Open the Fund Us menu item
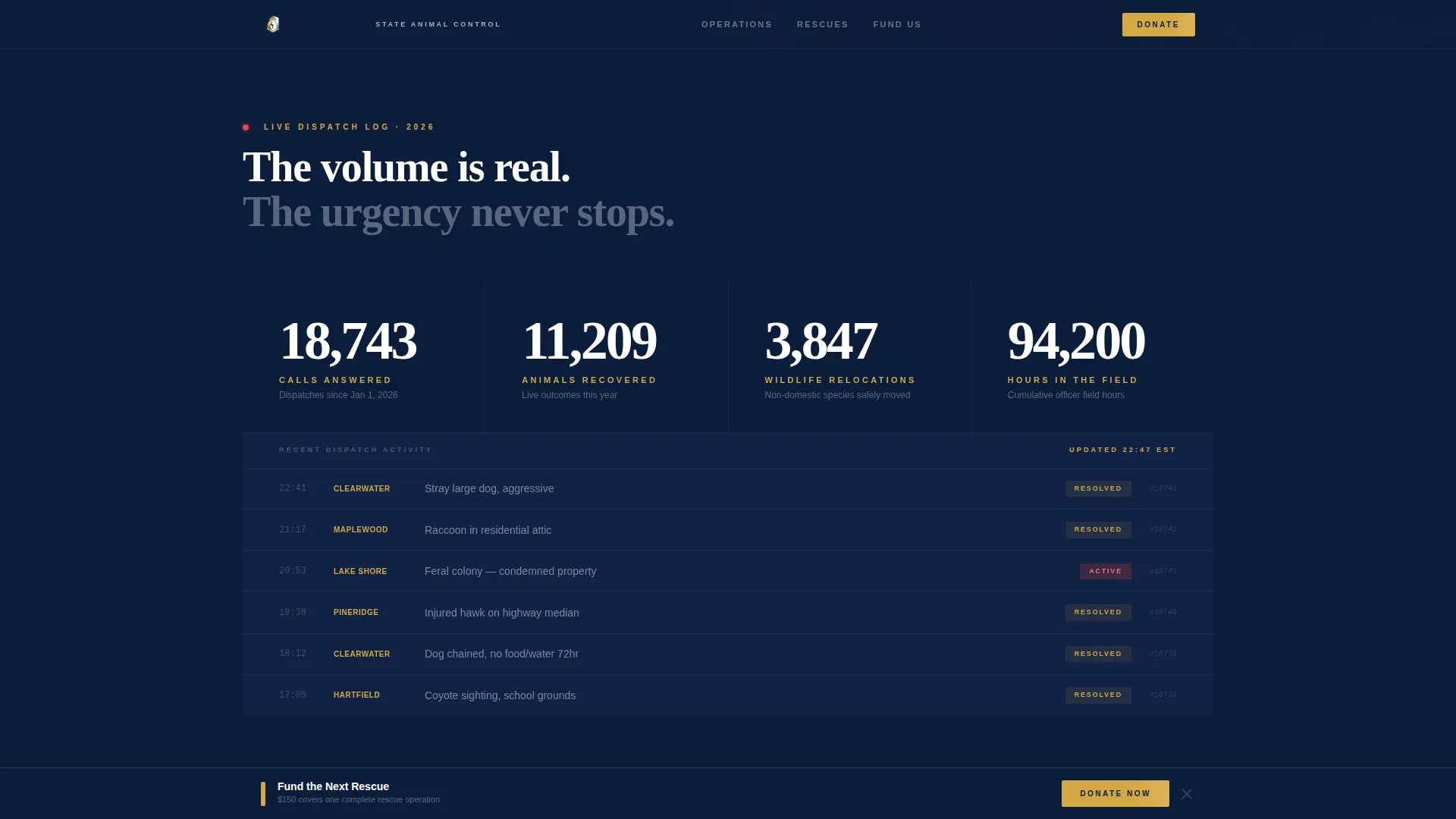Screen dimensions: 1456x819 [897, 24]
